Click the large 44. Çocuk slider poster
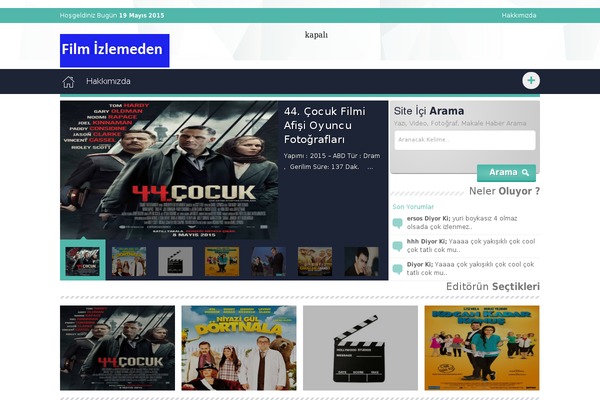Viewport: 600px width, 400px height. [x=169, y=170]
